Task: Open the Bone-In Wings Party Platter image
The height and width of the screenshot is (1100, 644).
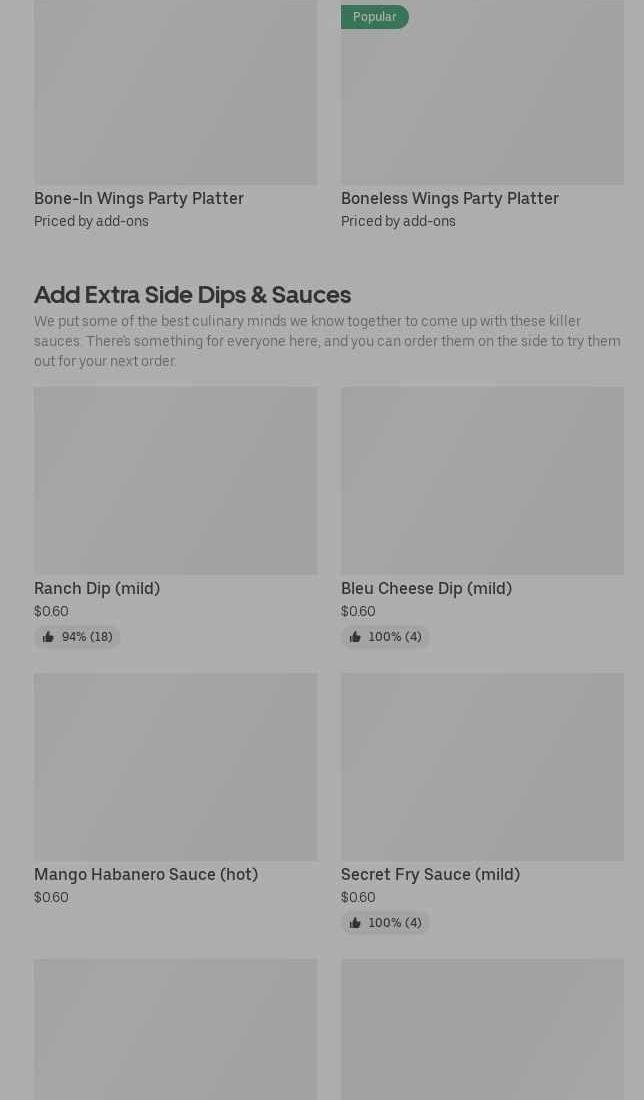Action: tap(175, 92)
